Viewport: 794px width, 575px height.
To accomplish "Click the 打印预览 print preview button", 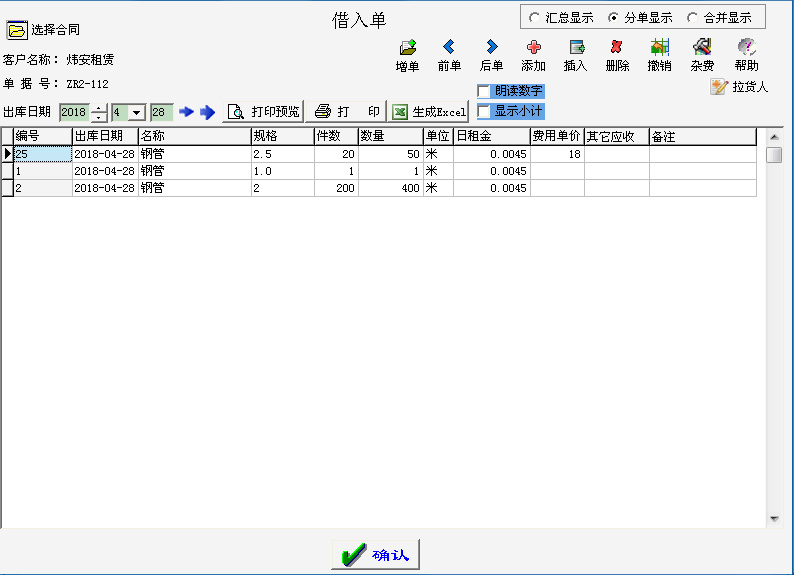I will pos(263,112).
